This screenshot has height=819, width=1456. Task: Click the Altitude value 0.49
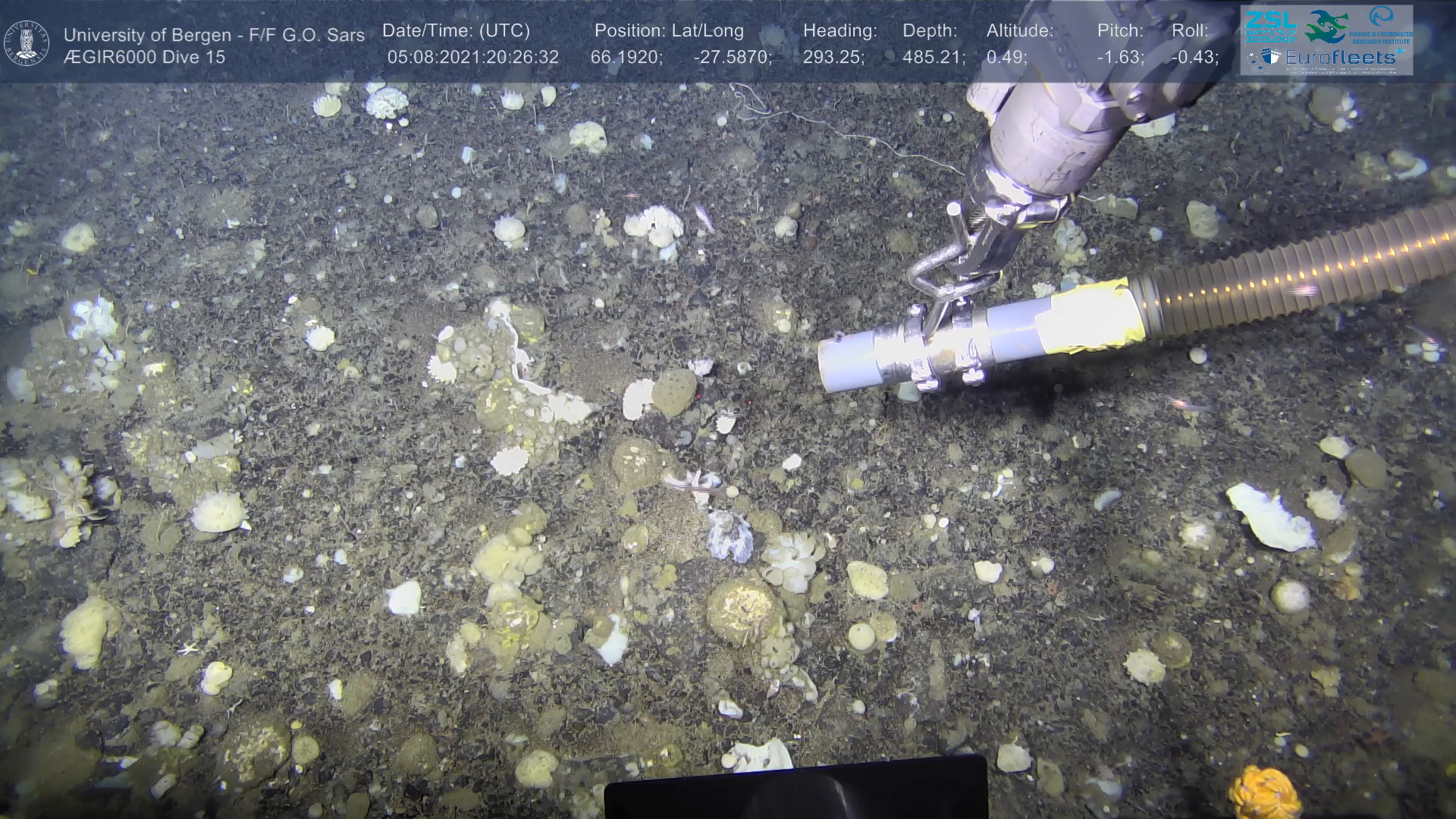[1006, 58]
